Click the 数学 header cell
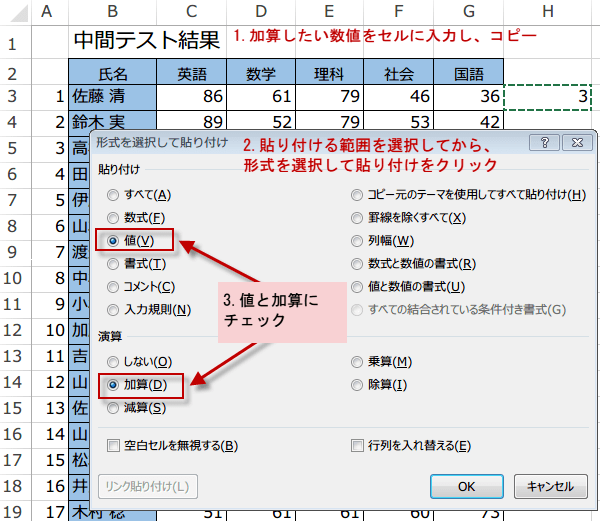600x521 pixels. (261, 72)
